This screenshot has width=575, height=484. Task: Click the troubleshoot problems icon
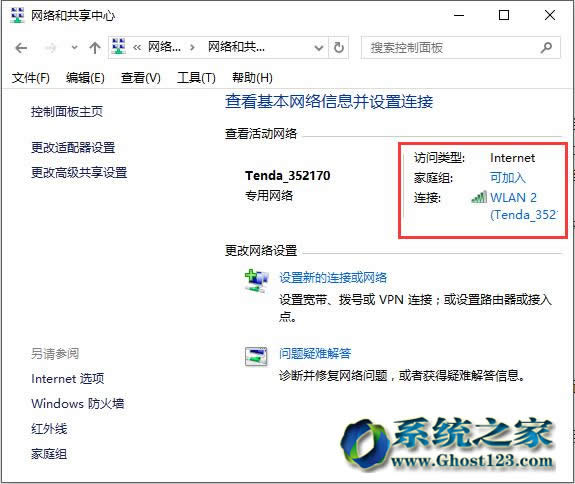256,356
